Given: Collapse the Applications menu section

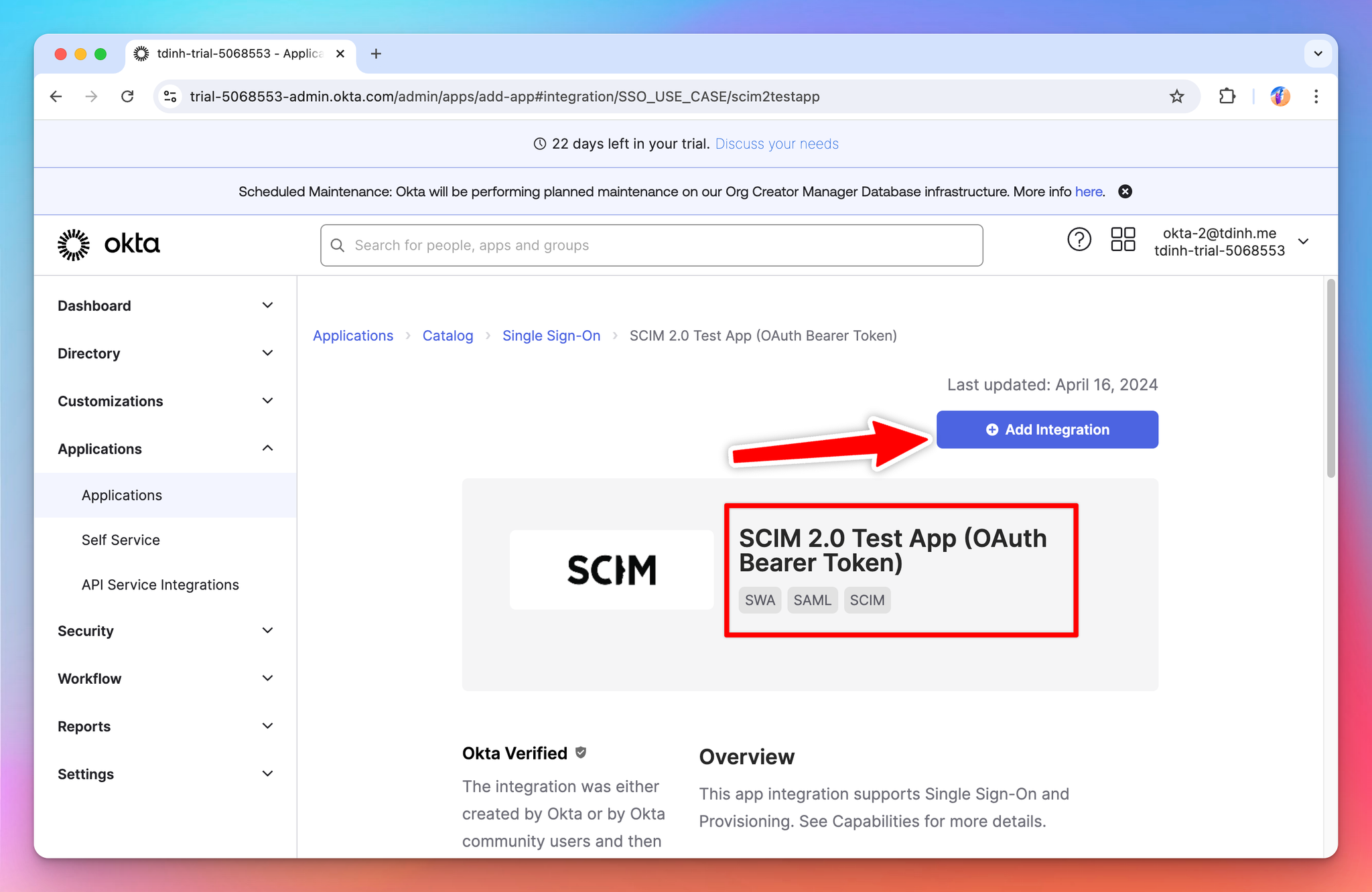Looking at the screenshot, I should (165, 449).
